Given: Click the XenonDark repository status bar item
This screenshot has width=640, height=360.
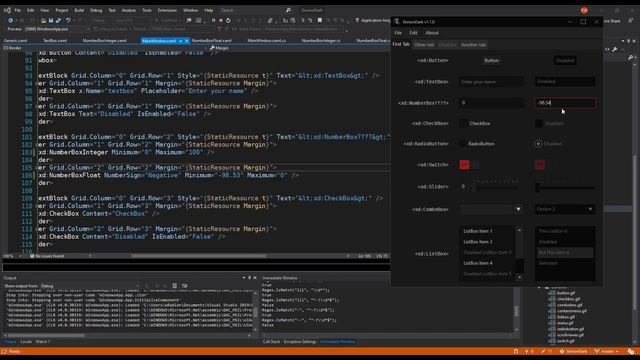Looking at the screenshot, I should [x=573, y=351].
